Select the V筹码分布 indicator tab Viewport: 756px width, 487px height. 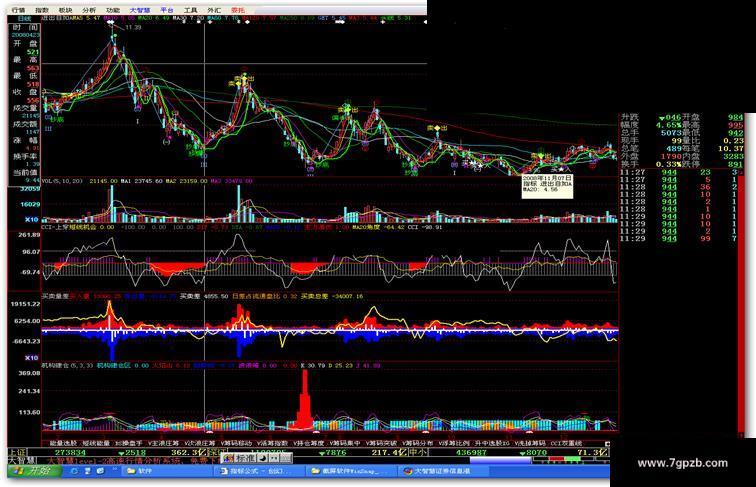click(417, 443)
